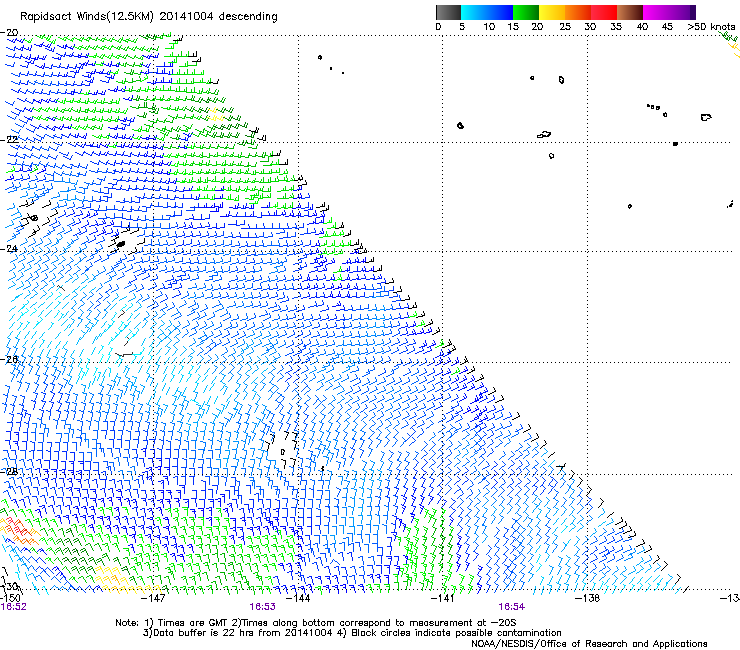This screenshot has height=650, width=740.
Task: Click the brown 35-40 knots legend swatch
Action: coord(630,12)
